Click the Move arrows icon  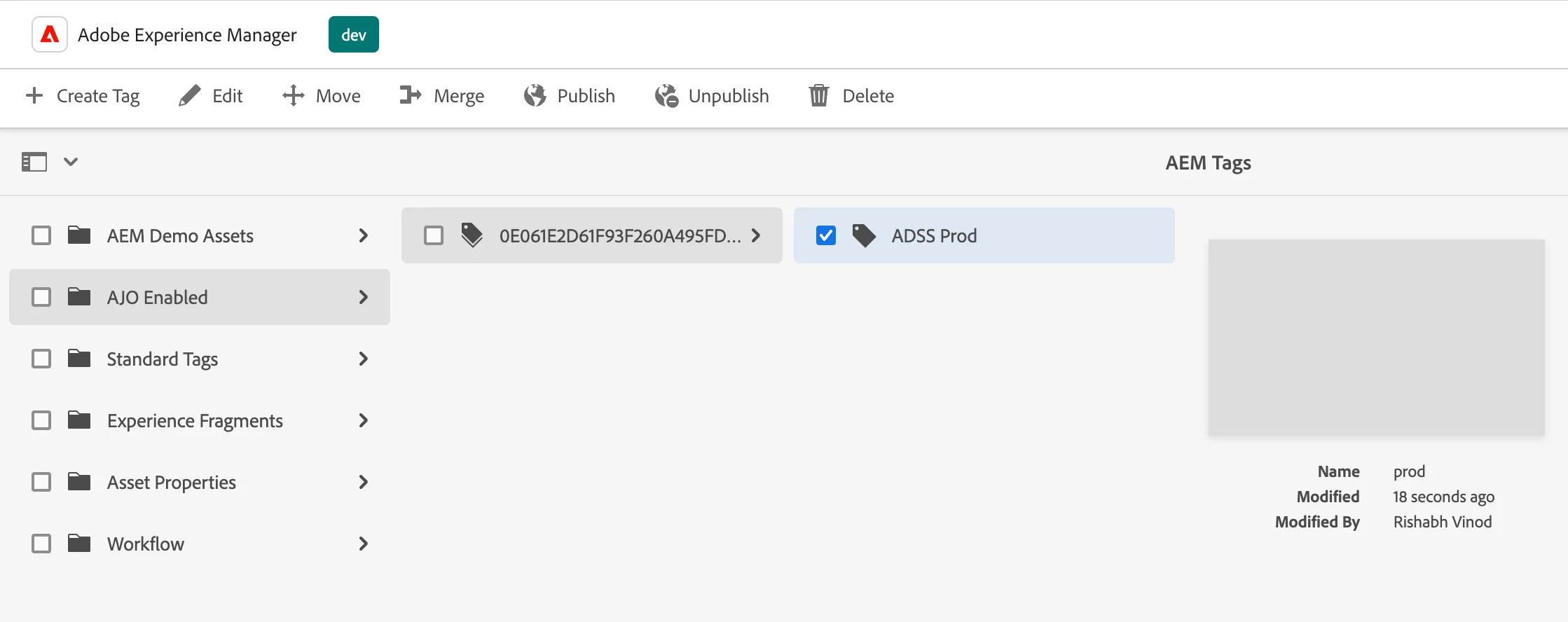pos(293,95)
